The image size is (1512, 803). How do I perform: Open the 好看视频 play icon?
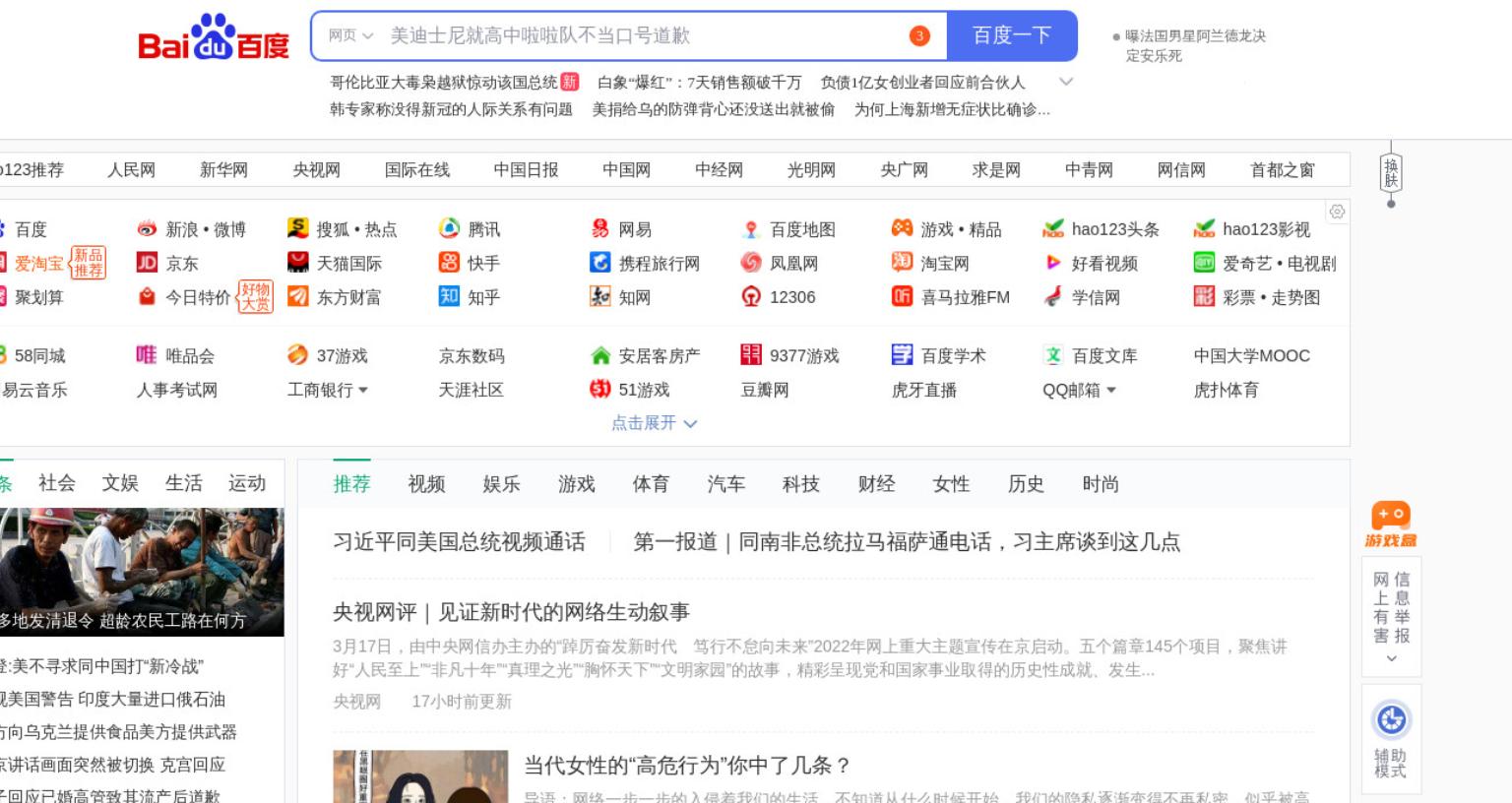1052,263
